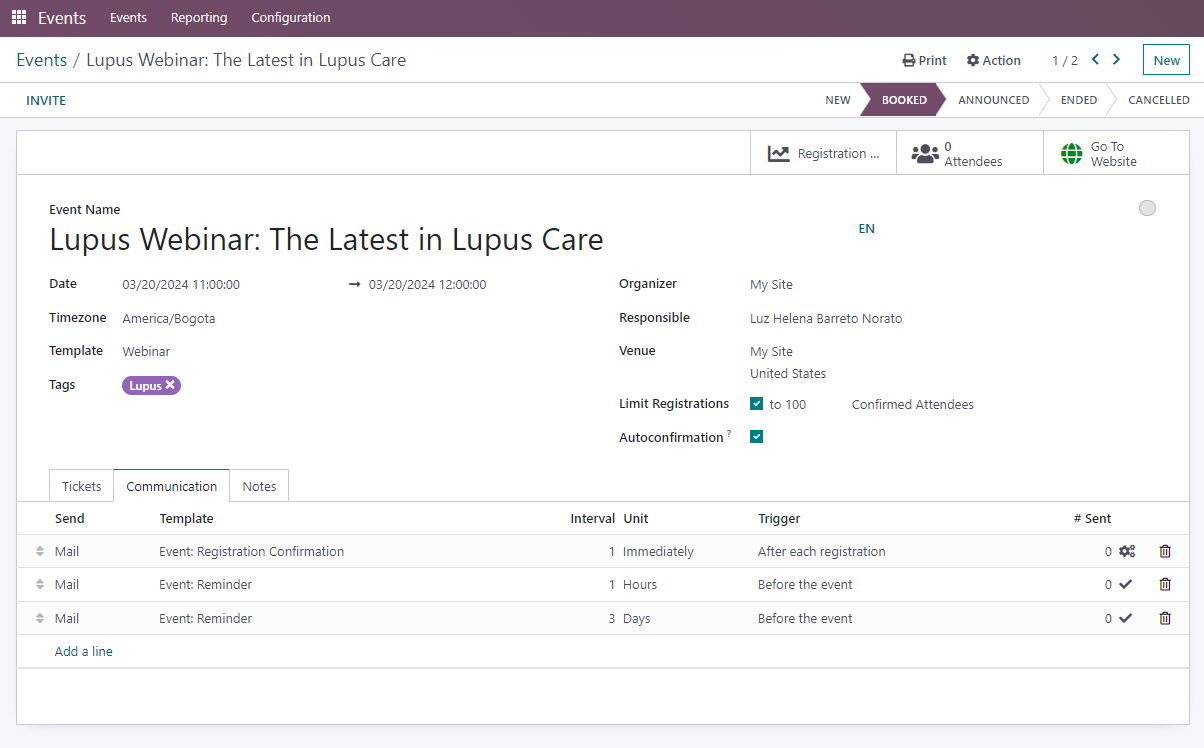
Task: Remove the Lupus tag
Action: [x=170, y=385]
